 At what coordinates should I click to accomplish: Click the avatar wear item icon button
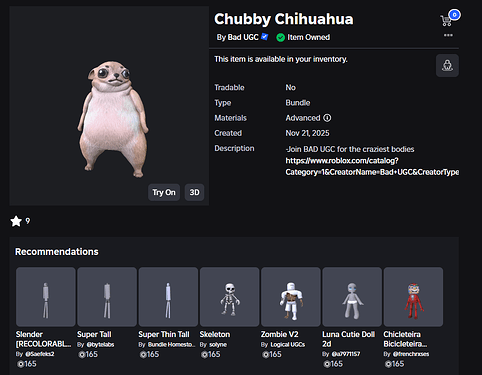tap(447, 66)
